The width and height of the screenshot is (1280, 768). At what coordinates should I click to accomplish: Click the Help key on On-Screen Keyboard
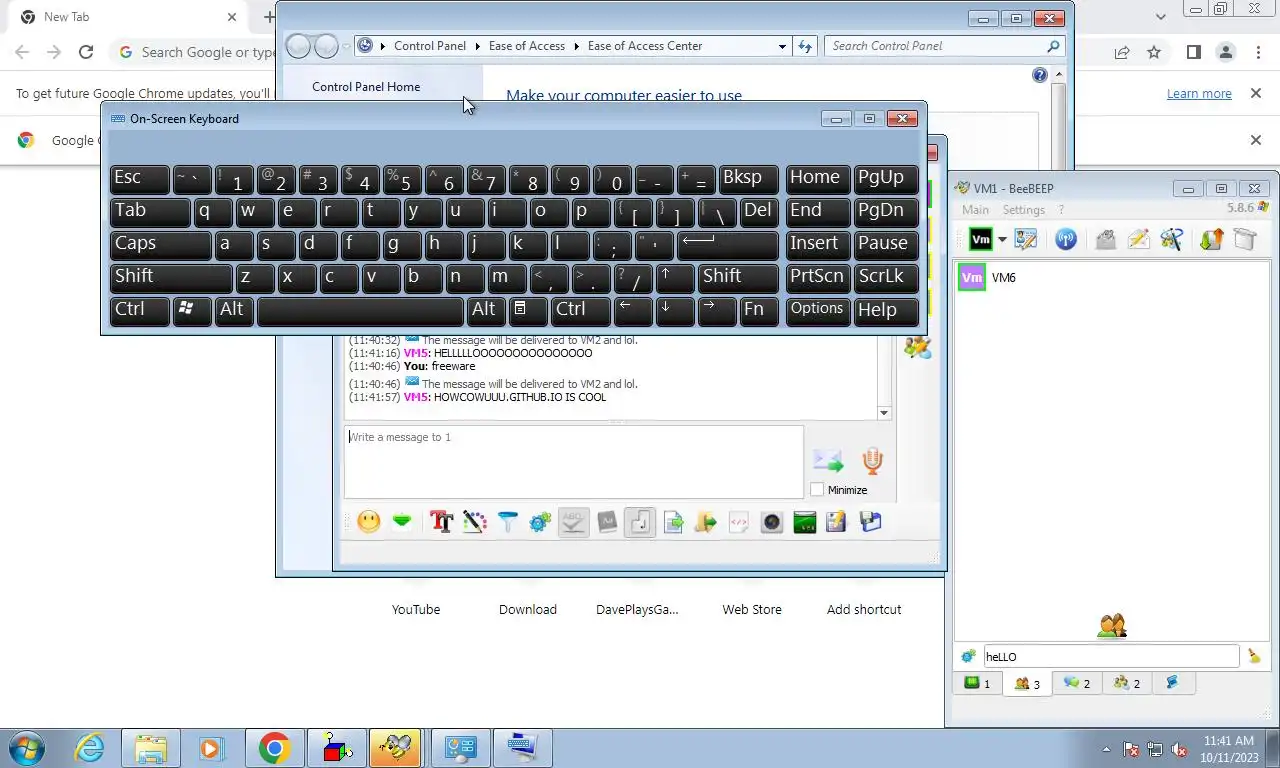tap(886, 309)
